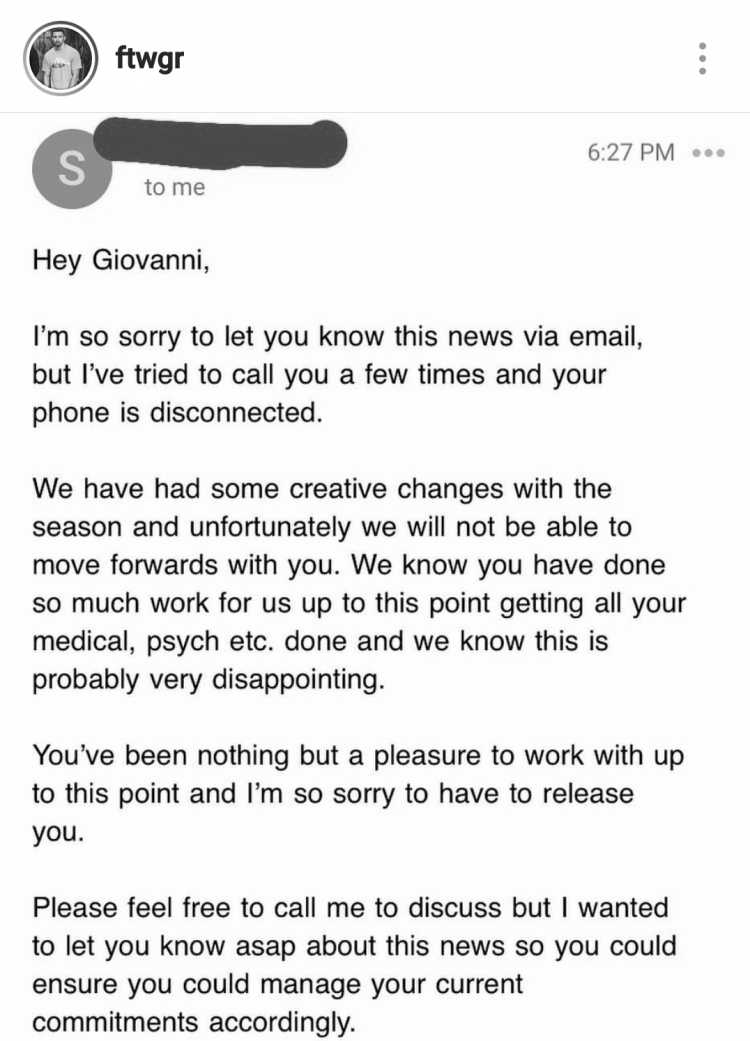750x1041 pixels.
Task: Open the post options vertical dots menu
Action: point(703,58)
